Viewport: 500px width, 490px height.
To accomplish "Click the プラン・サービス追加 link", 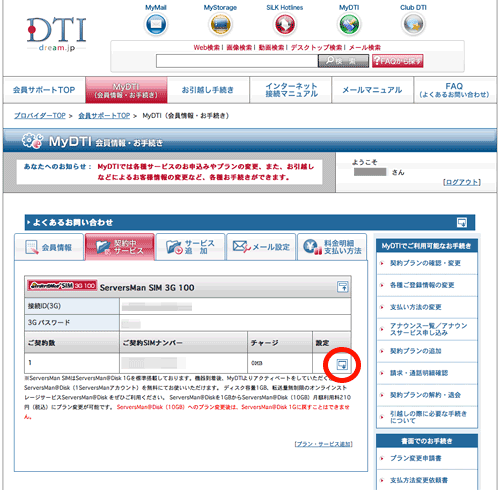I will tap(323, 444).
